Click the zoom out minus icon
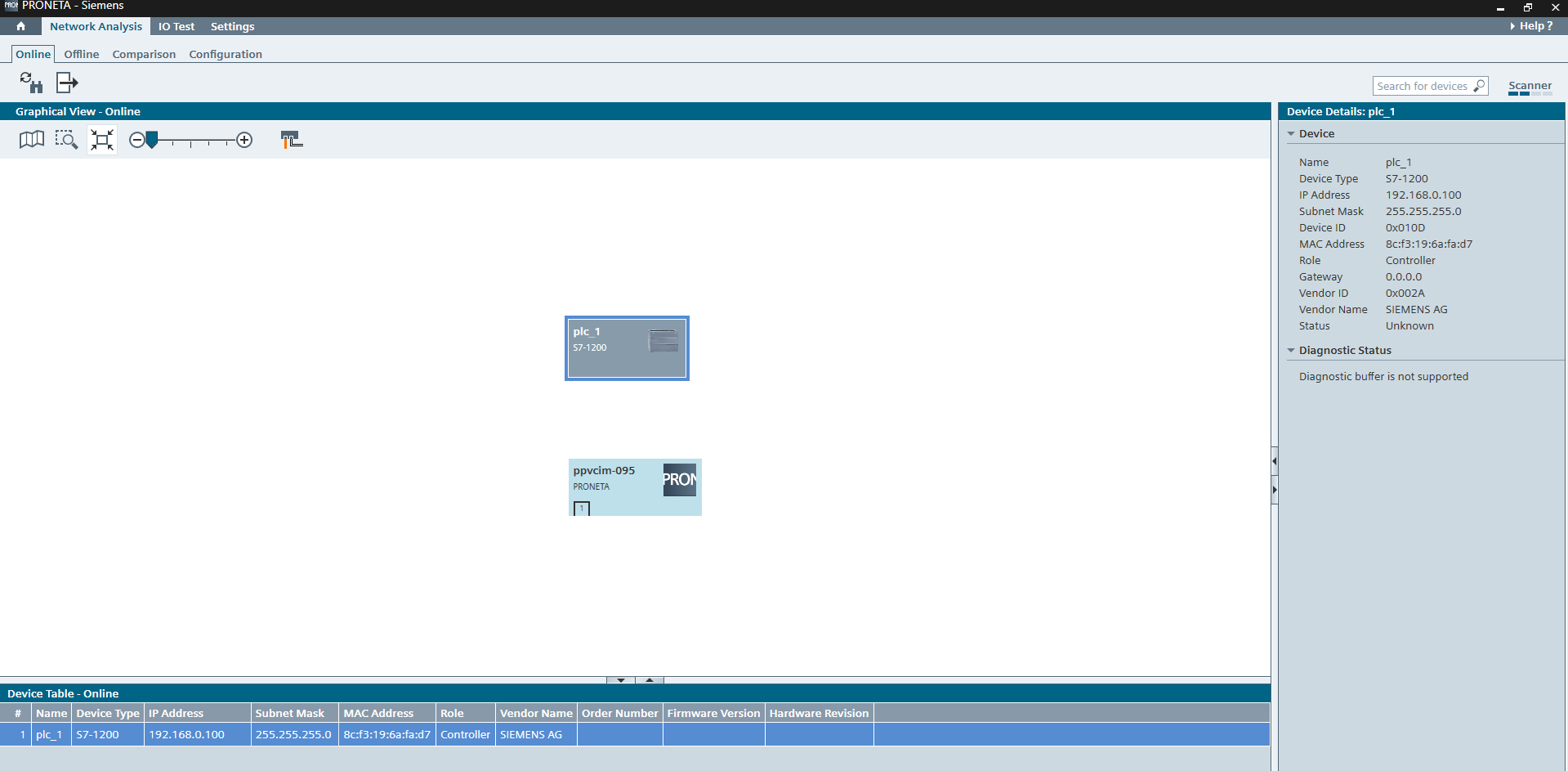The width and height of the screenshot is (1568, 771). (x=136, y=140)
